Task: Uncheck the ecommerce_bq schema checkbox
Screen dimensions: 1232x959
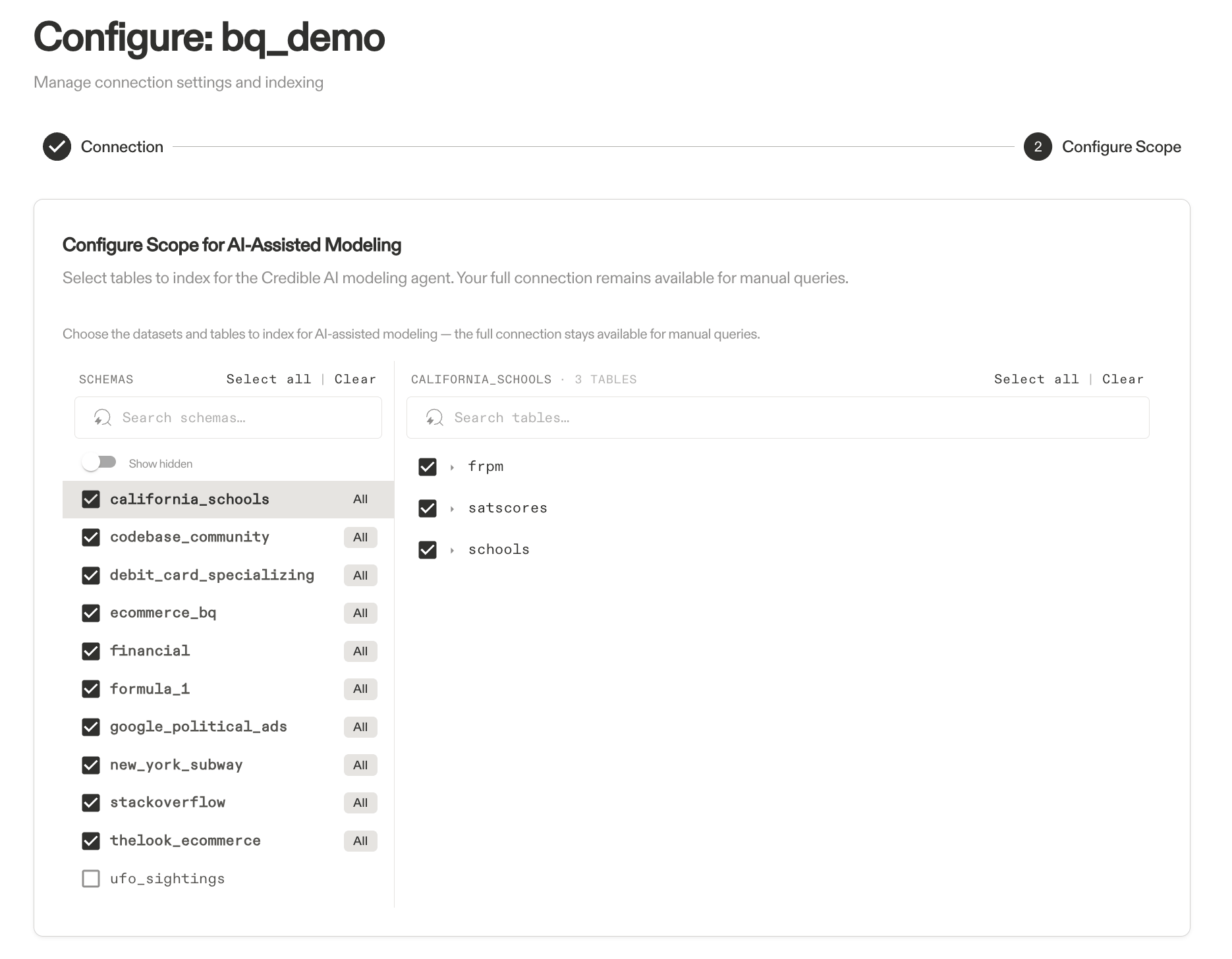Action: 91,613
